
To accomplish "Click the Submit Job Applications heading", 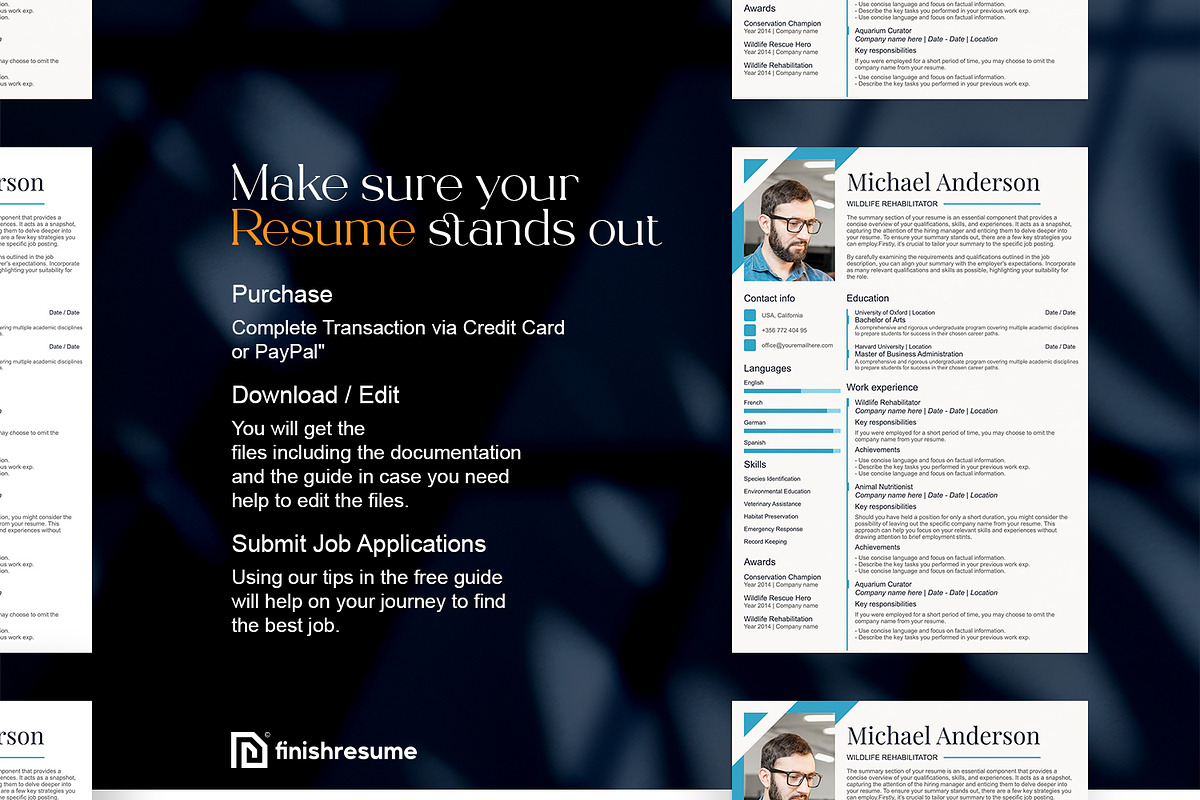I will [359, 544].
